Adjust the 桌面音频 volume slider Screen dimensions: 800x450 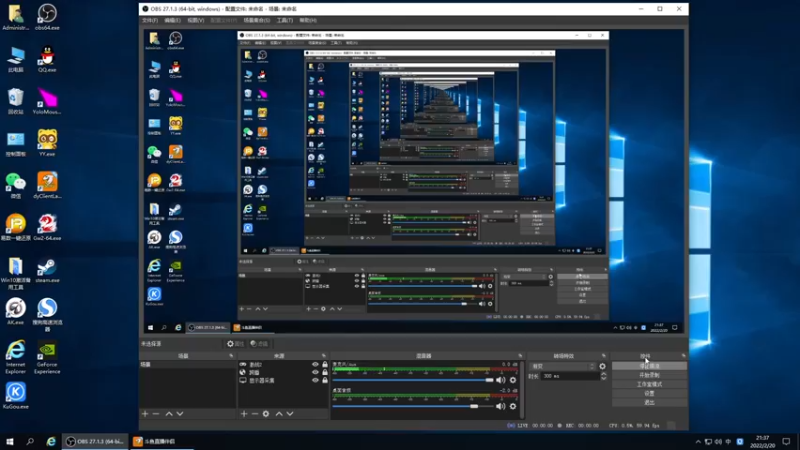coord(413,406)
